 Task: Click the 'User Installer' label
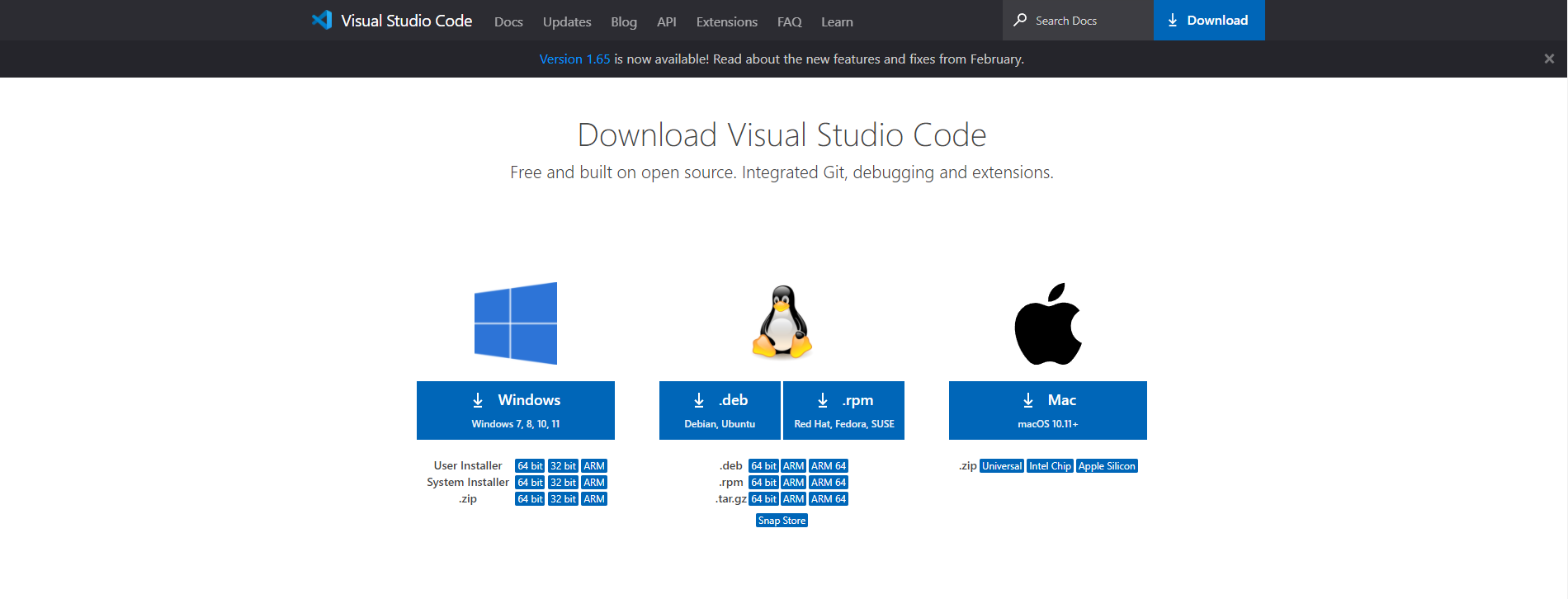468,466
